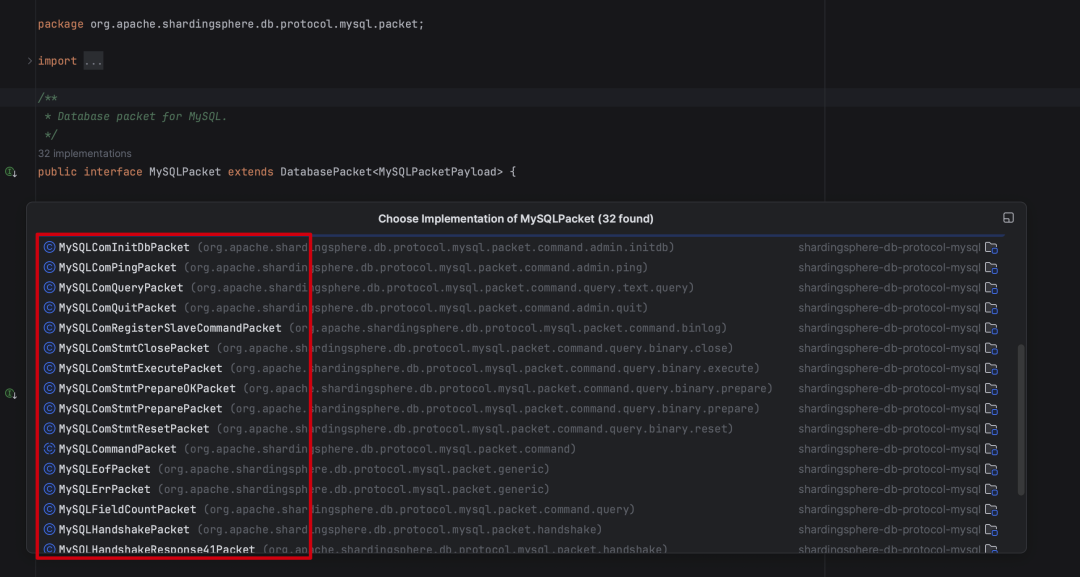This screenshot has width=1080, height=577.
Task: Click class icon next to MySQLCommandPacket
Action: 50,449
